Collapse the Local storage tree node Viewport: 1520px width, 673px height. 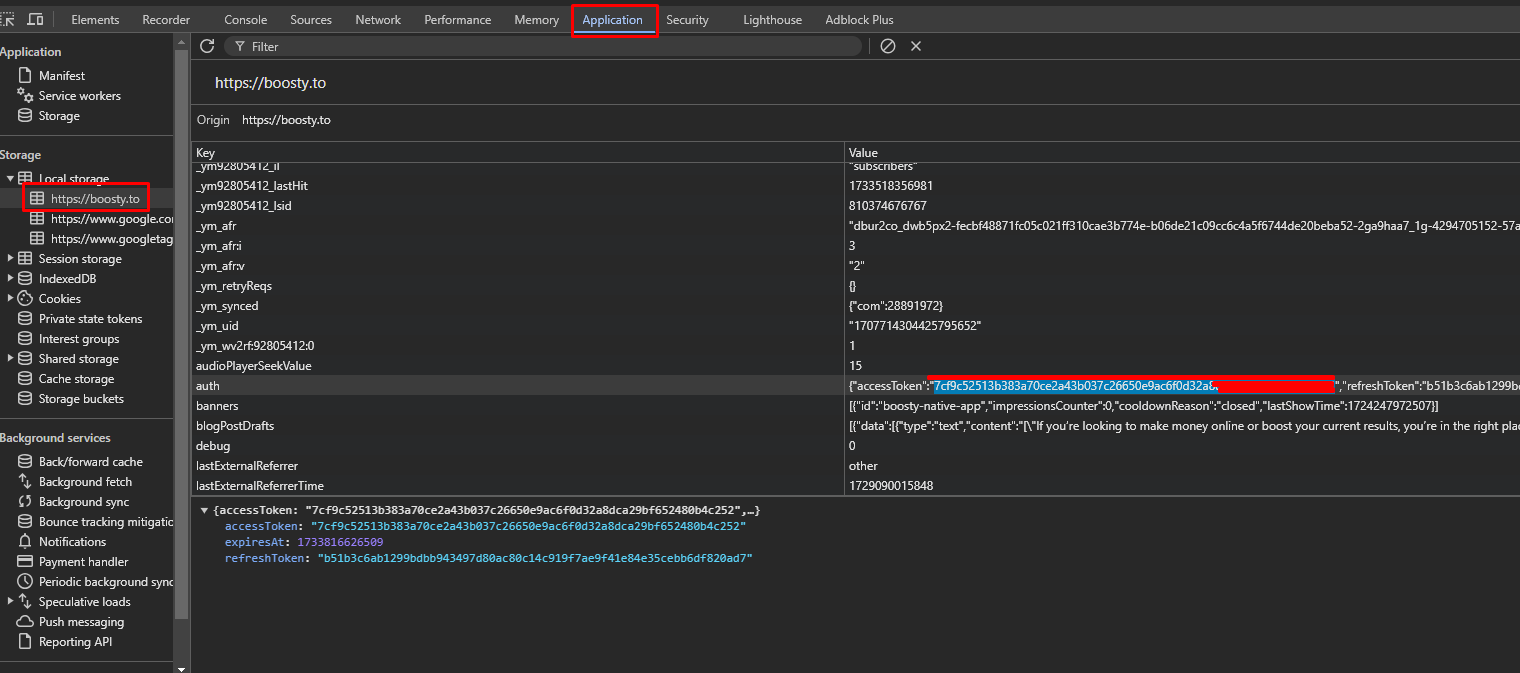coord(11,179)
